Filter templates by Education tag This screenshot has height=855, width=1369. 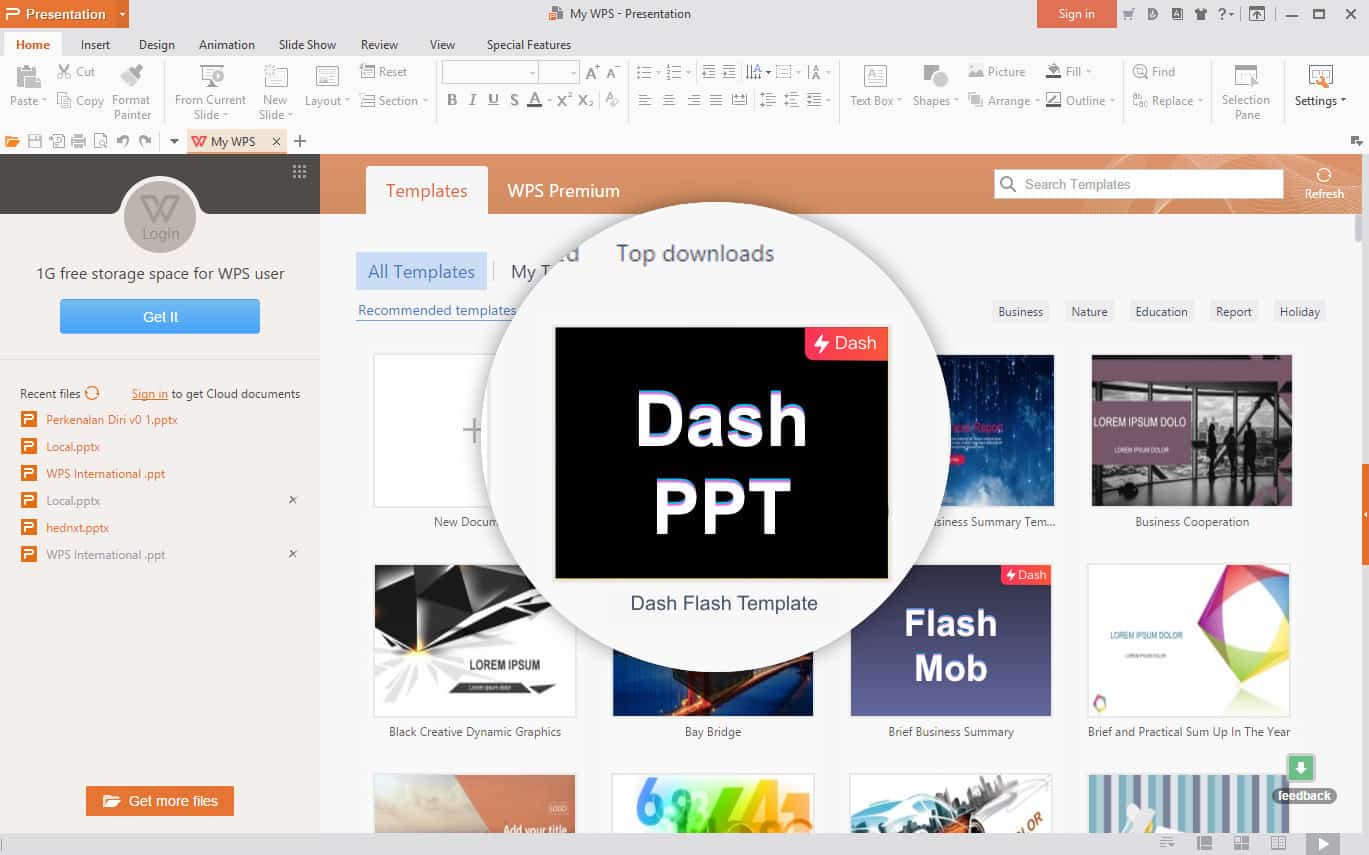1161,312
